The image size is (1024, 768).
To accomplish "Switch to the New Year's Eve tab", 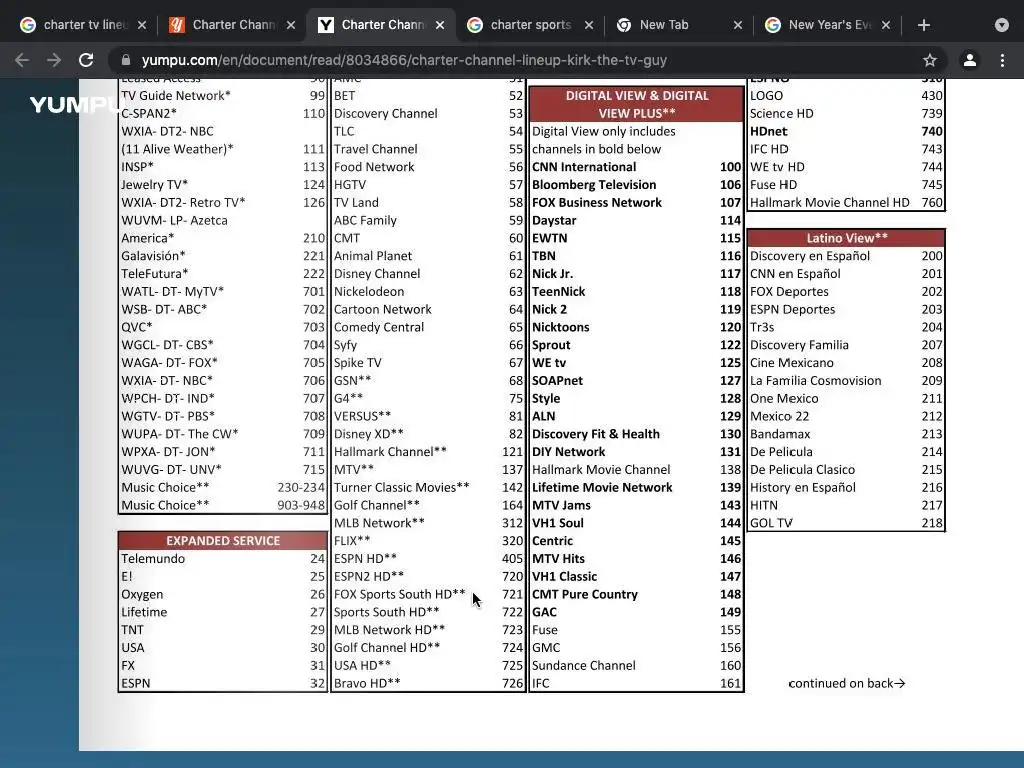I will pos(827,25).
